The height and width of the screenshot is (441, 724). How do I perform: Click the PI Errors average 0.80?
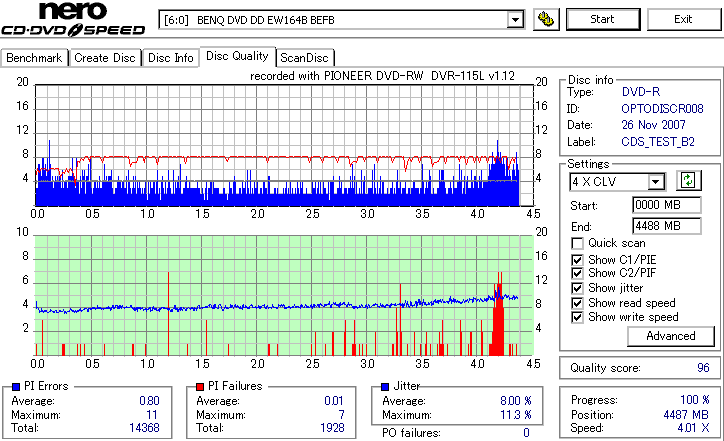pos(149,401)
